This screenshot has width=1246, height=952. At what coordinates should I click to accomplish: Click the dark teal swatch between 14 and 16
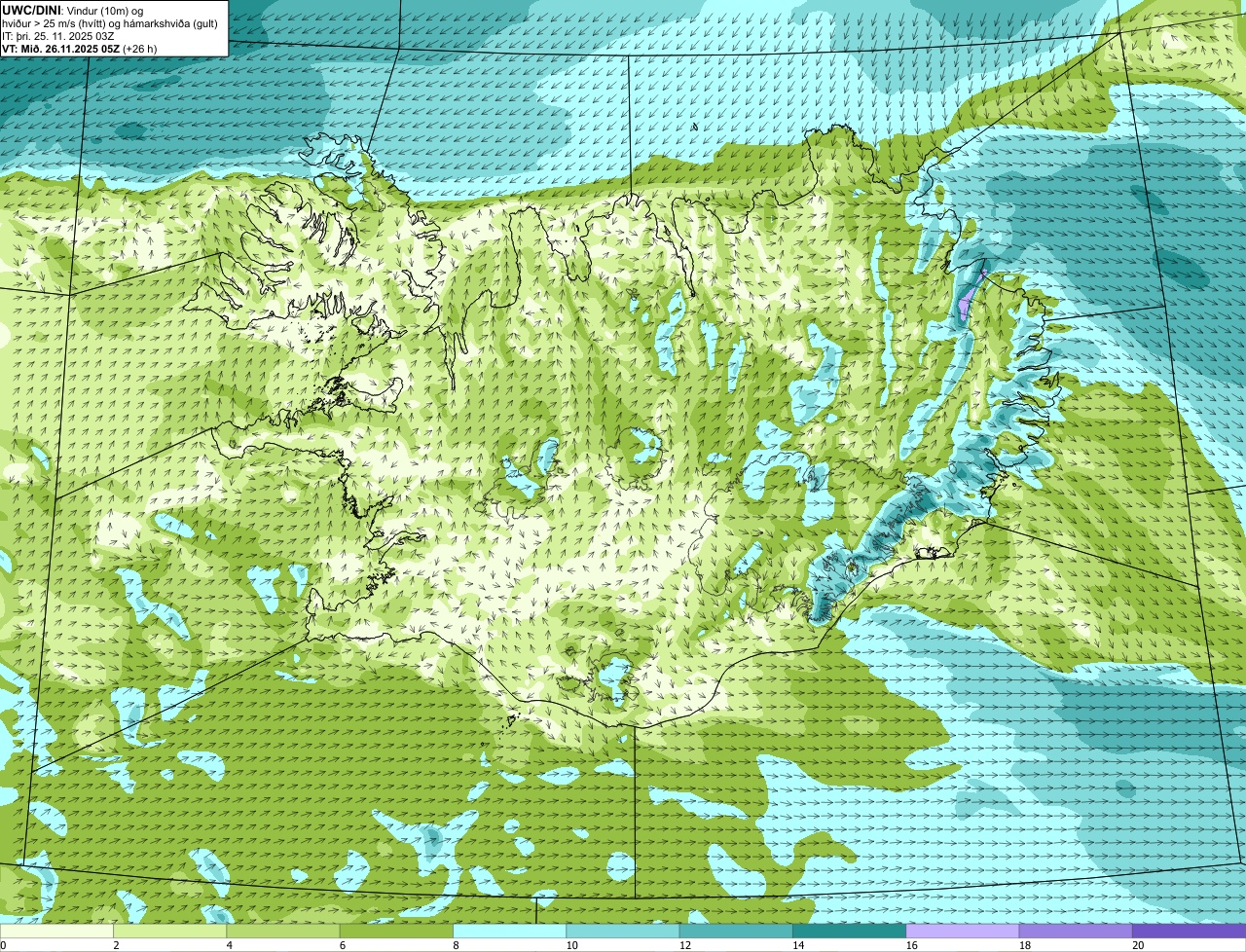(x=850, y=932)
